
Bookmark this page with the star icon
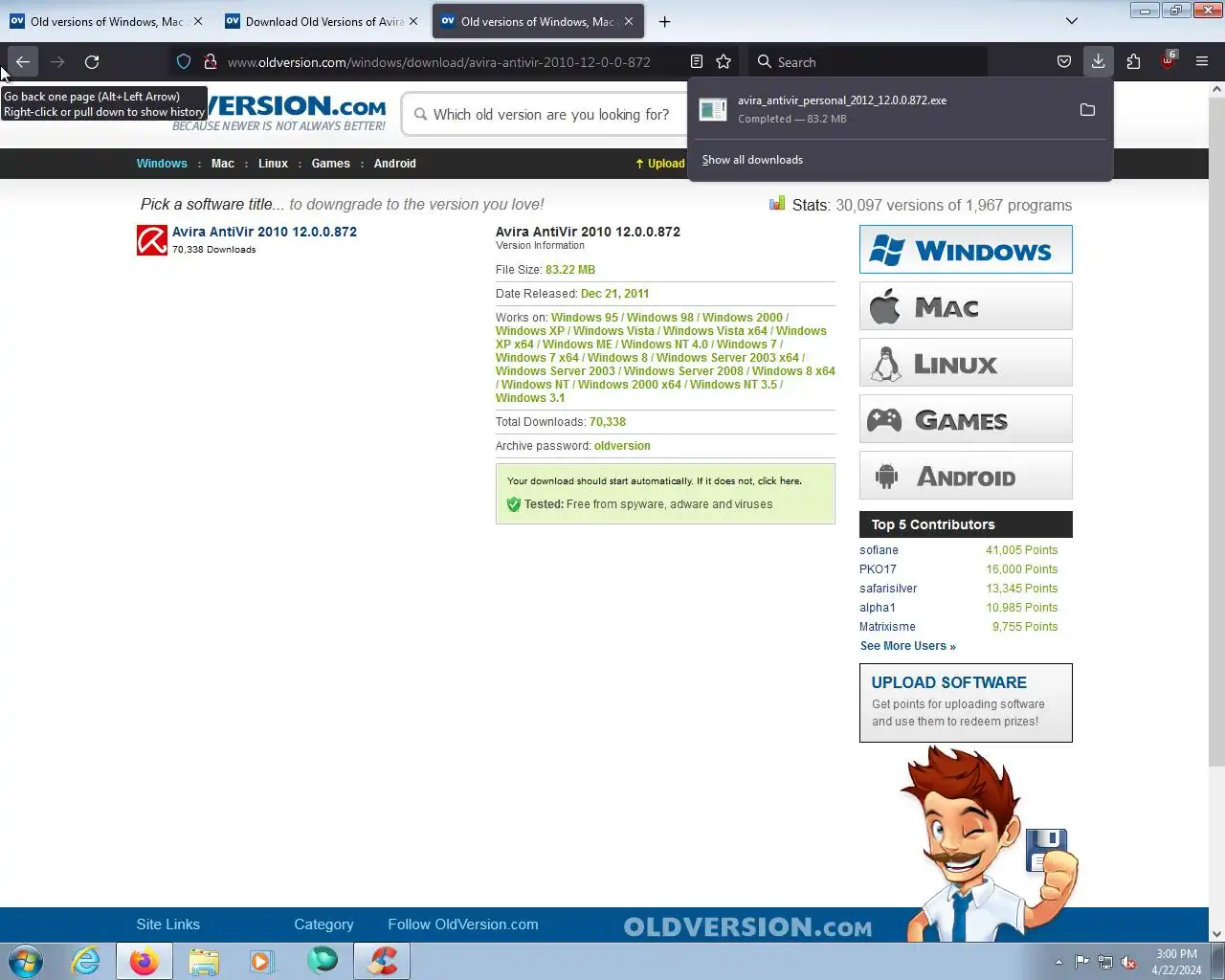click(724, 62)
